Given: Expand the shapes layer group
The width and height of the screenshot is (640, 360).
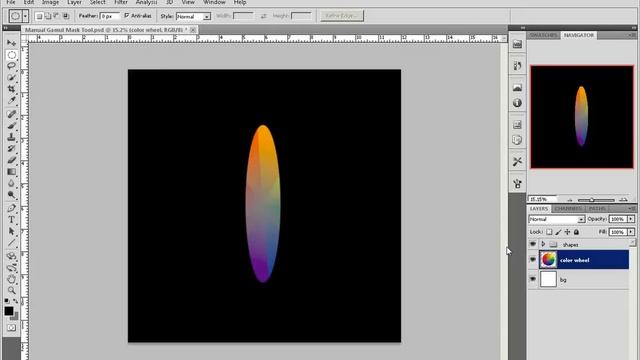Looking at the screenshot, I should (543, 244).
